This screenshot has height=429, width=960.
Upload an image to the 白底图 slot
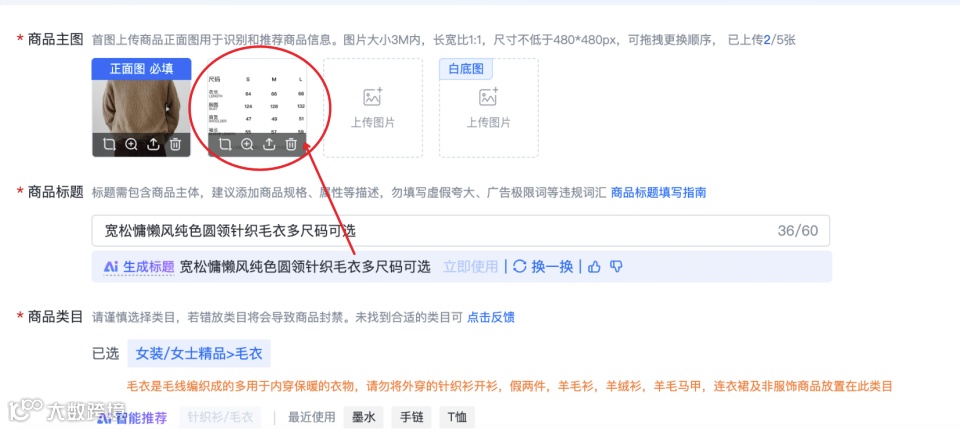(x=489, y=108)
